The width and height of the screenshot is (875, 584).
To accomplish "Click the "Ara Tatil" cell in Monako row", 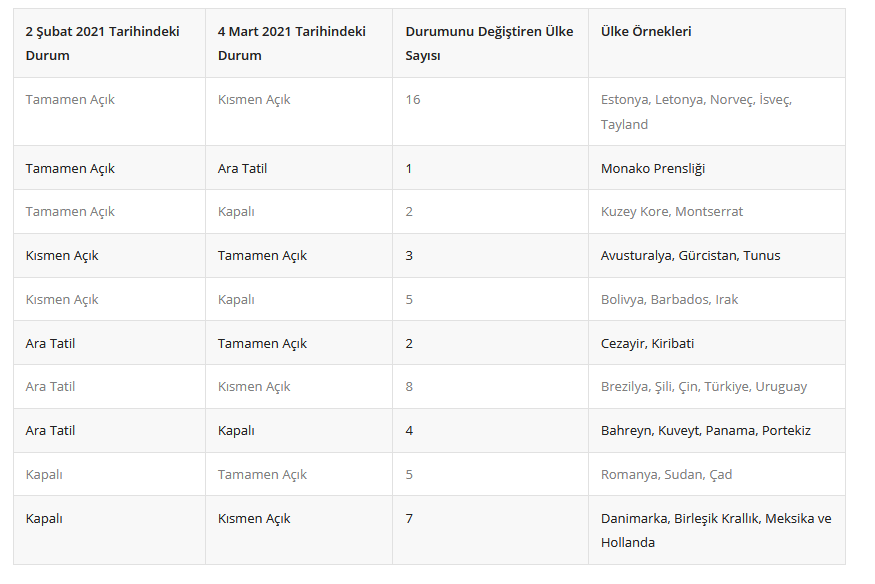I will pos(242,168).
